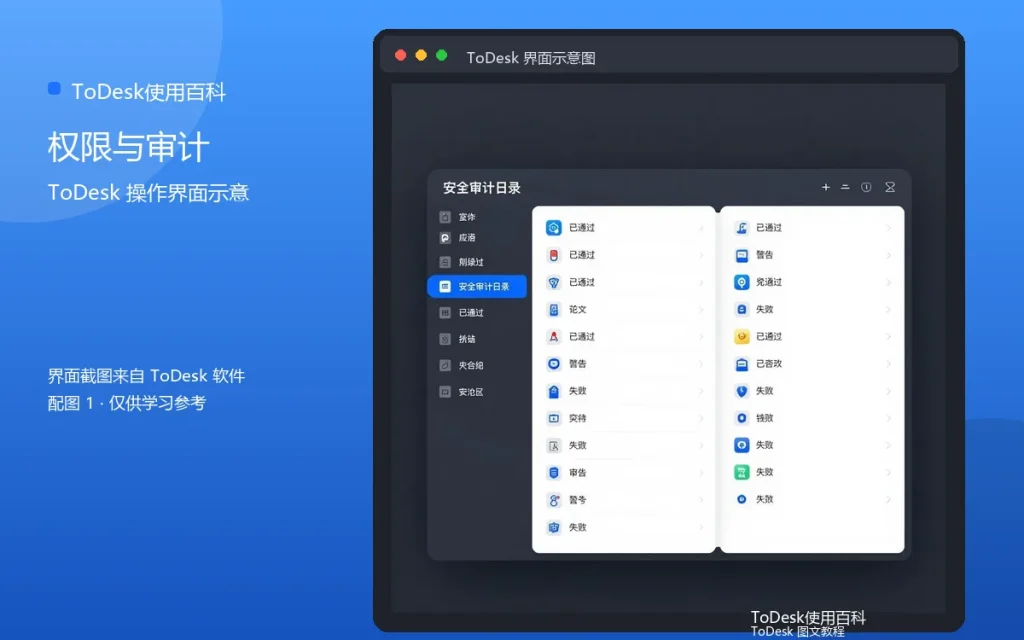This screenshot has width=1024, height=640.
Task: Click the red letter A icon beside 已通过
Action: 554,337
